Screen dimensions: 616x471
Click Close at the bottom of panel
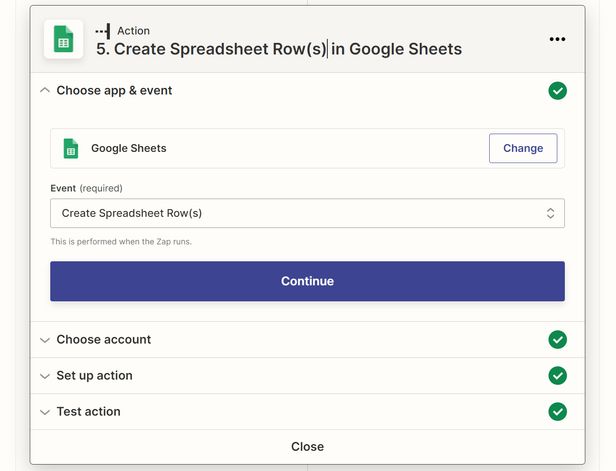coord(307,447)
